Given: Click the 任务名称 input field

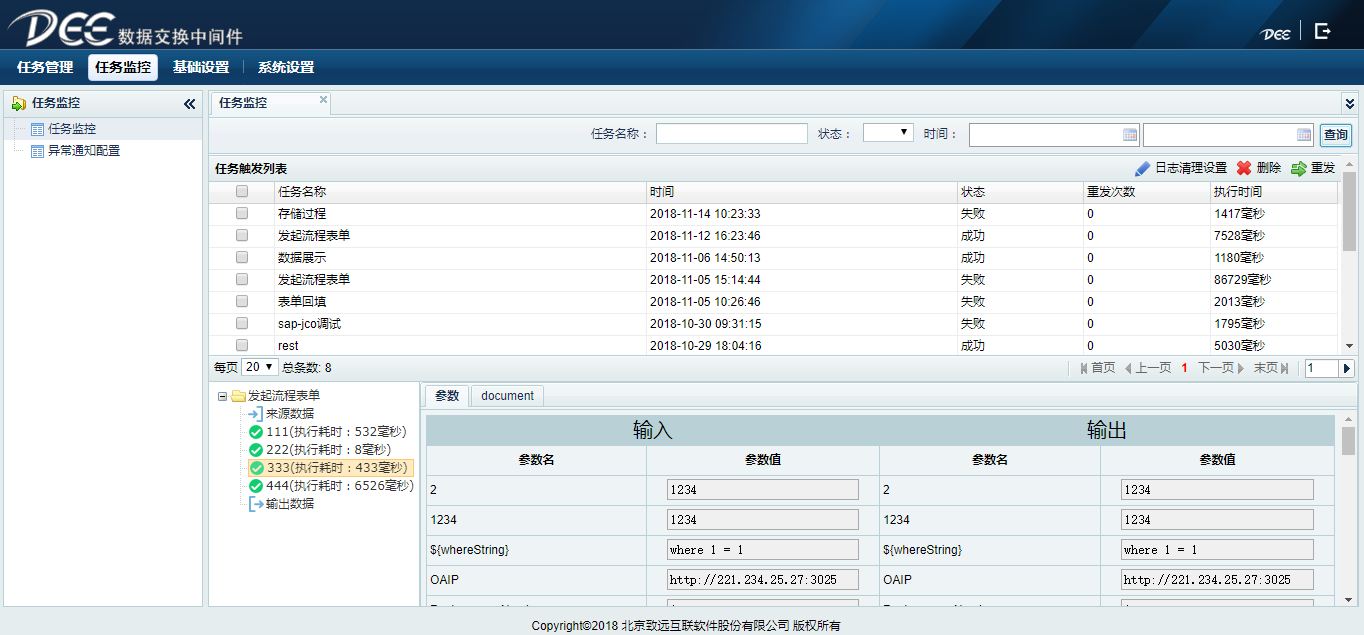Looking at the screenshot, I should coord(731,134).
